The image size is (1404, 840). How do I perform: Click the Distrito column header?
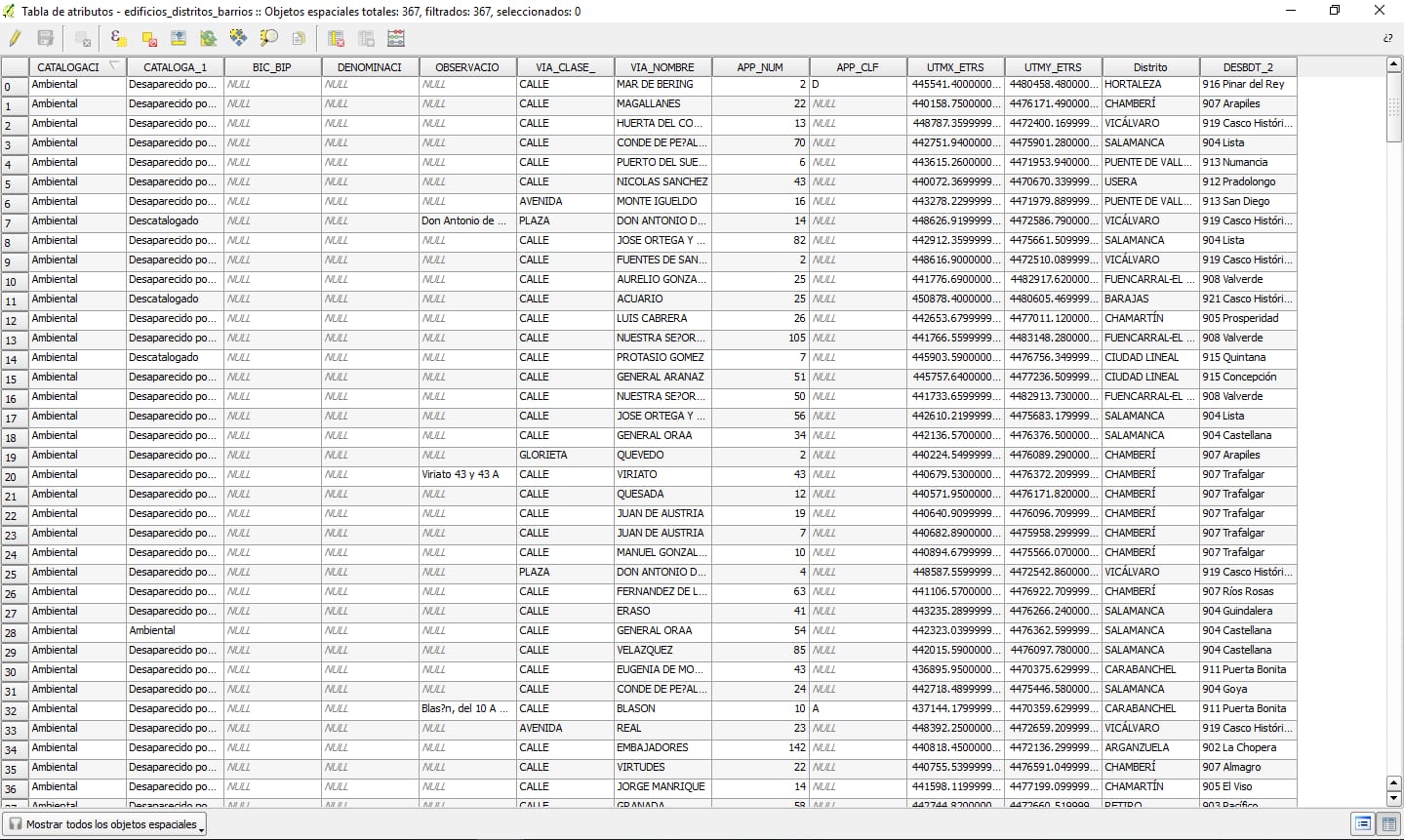click(1150, 67)
